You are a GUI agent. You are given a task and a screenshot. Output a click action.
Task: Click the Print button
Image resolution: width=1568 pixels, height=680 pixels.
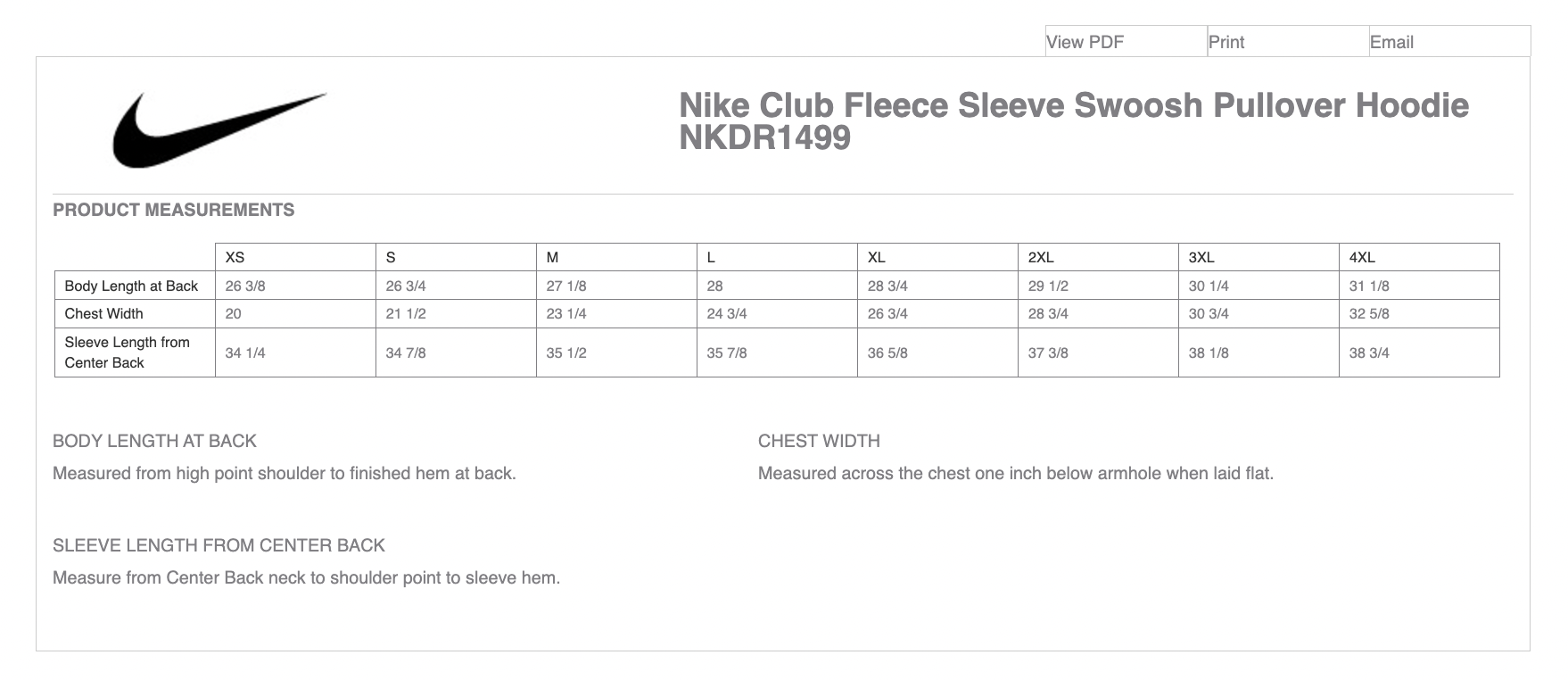1226,42
